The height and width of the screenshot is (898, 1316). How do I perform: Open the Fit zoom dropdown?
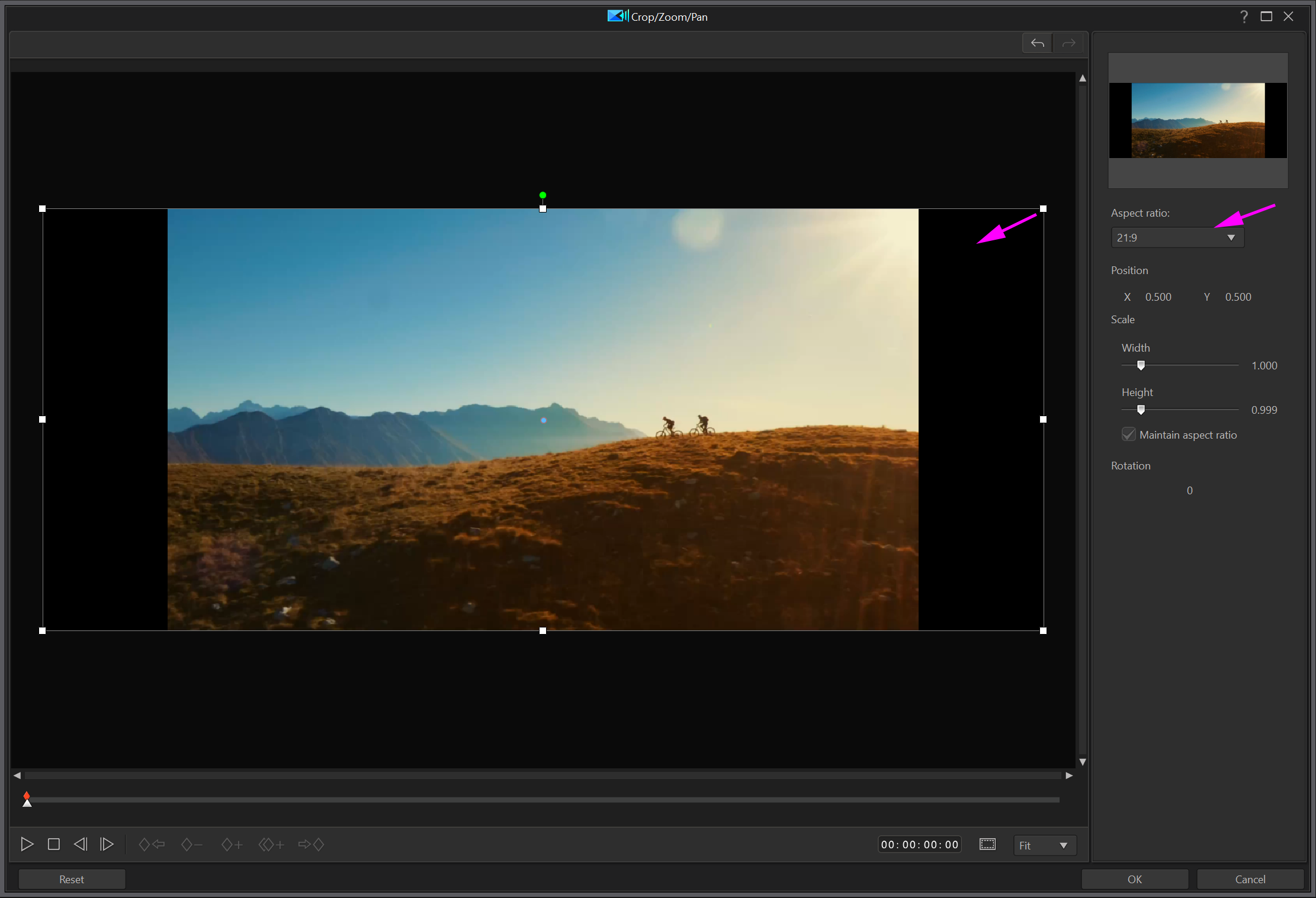pyautogui.click(x=1044, y=845)
